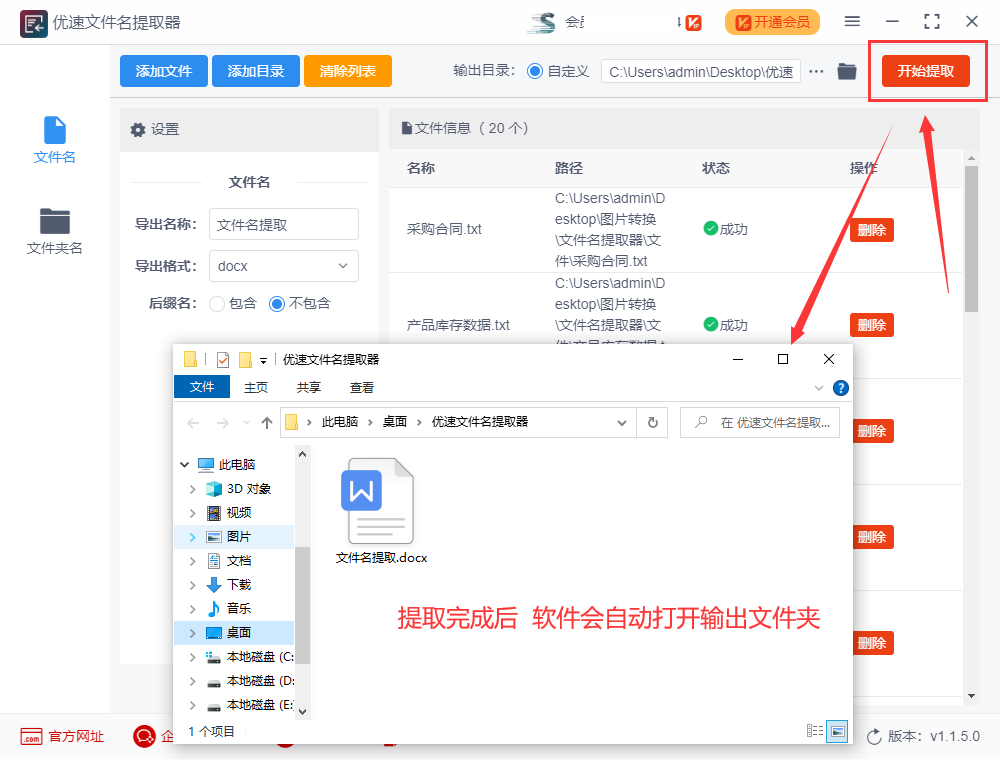Select 包含 for 后缀名 option
Image resolution: width=1000 pixels, height=760 pixels.
click(x=218, y=306)
